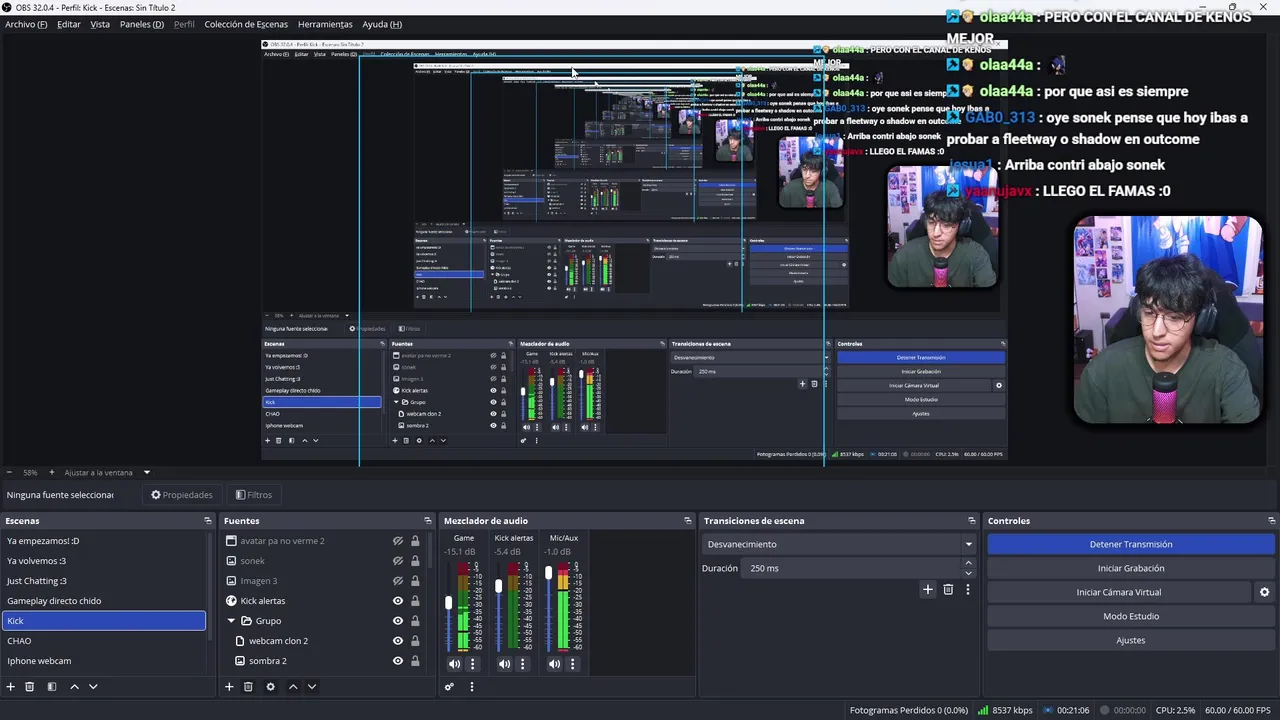Zoom in preview with plus icon
The width and height of the screenshot is (1280, 720).
52,472
